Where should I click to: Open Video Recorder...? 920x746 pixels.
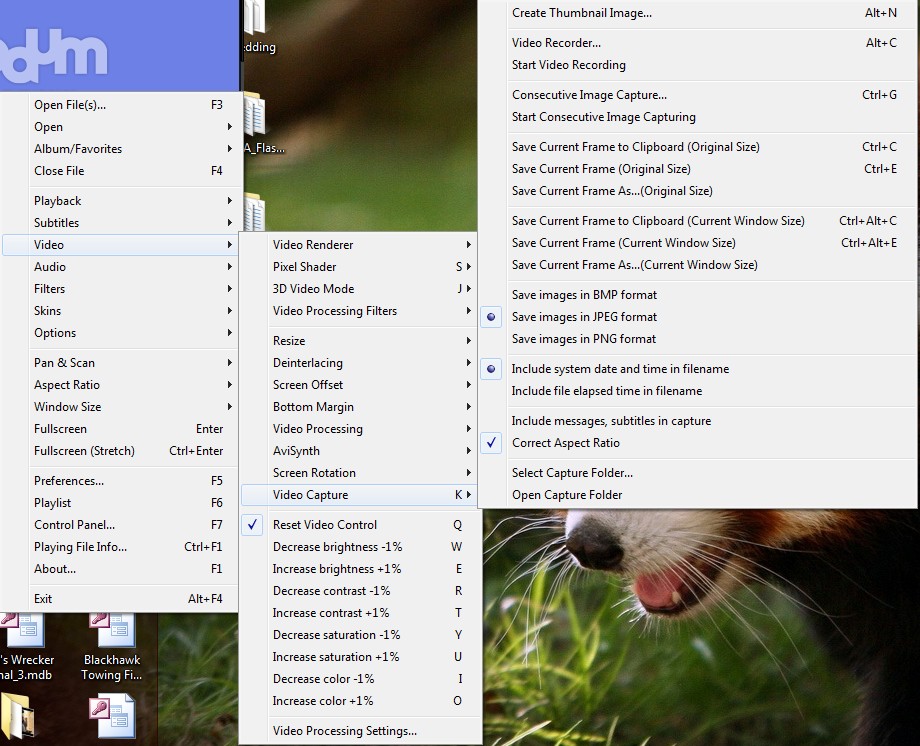pos(698,43)
